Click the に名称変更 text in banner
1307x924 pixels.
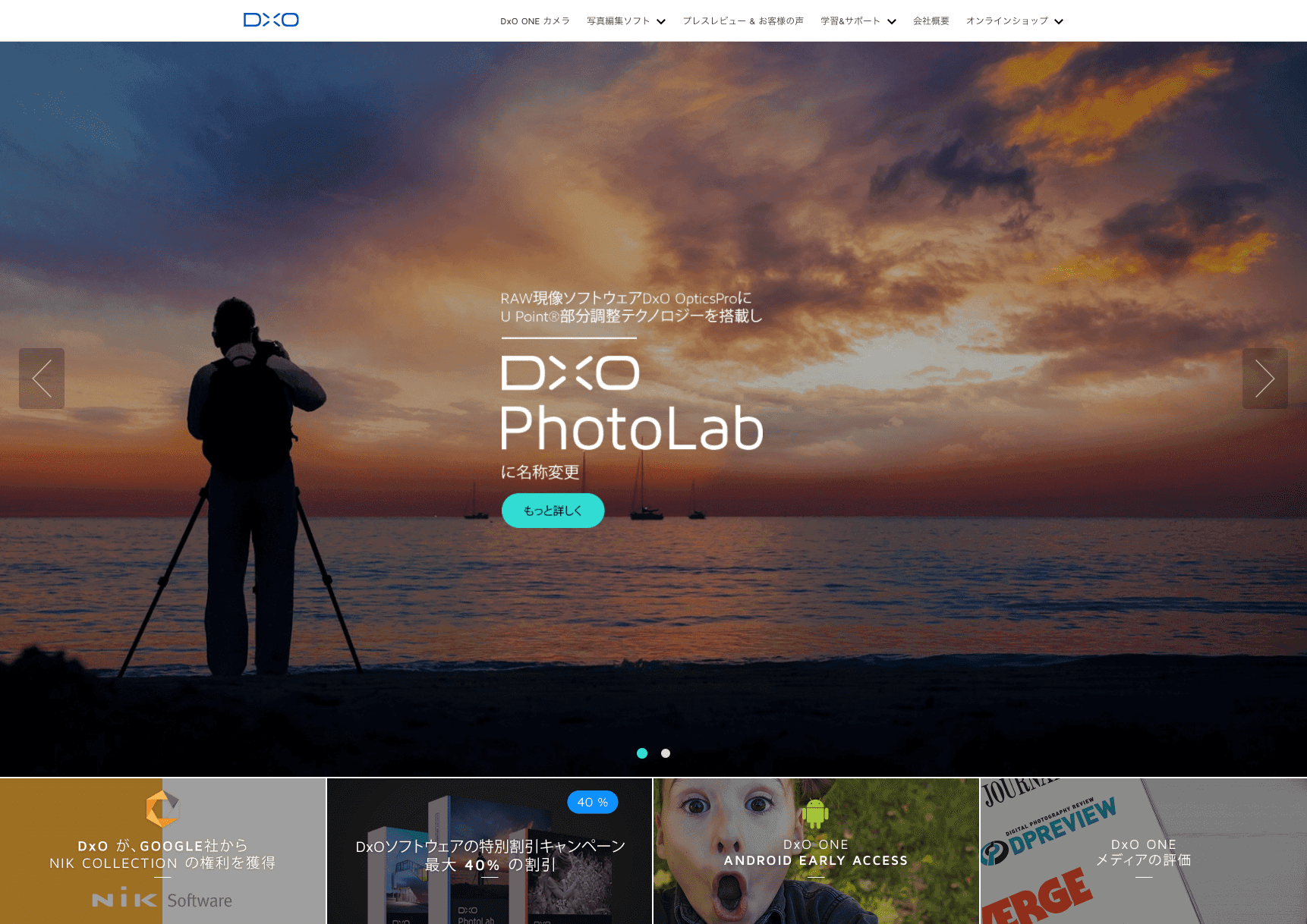tap(540, 472)
